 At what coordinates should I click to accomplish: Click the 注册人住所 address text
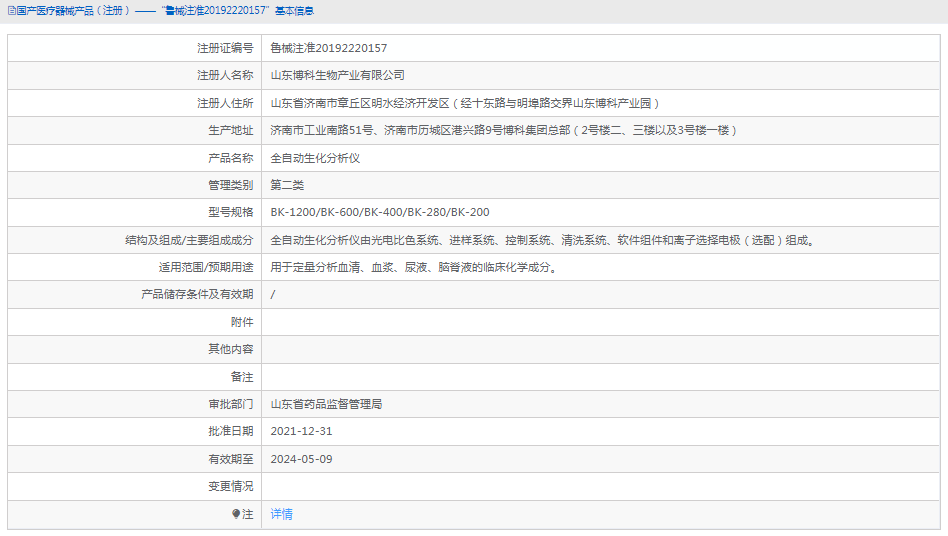(x=465, y=103)
